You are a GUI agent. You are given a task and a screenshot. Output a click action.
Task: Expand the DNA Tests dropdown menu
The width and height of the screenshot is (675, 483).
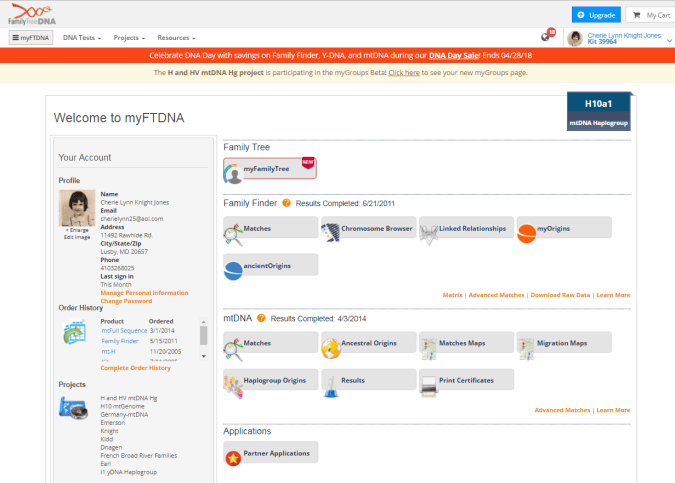(x=81, y=37)
